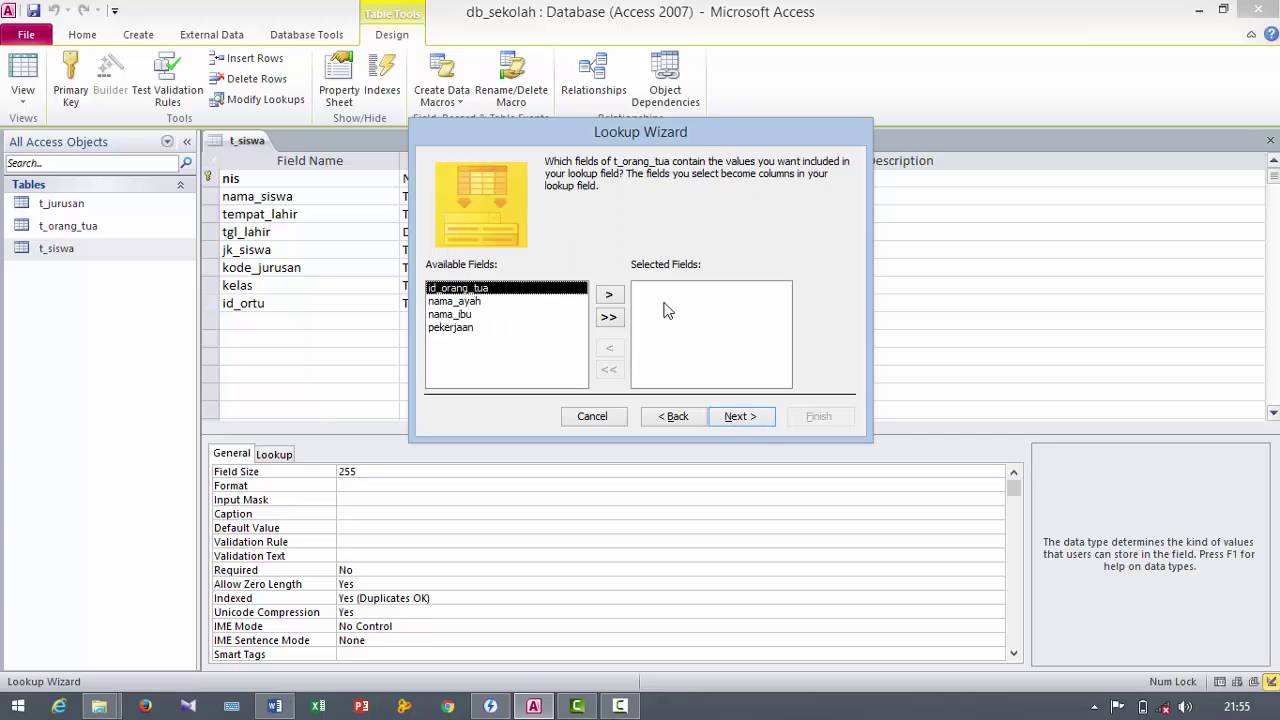This screenshot has width=1280, height=720.
Task: Switch to Design view in status bar
Action: (x=1271, y=682)
